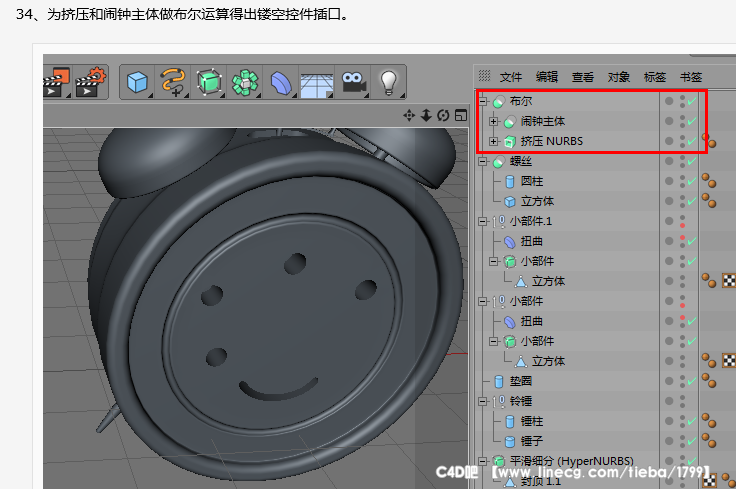Toggle the enable checkmark for 螺丝
This screenshot has height=489, width=736.
(x=692, y=161)
